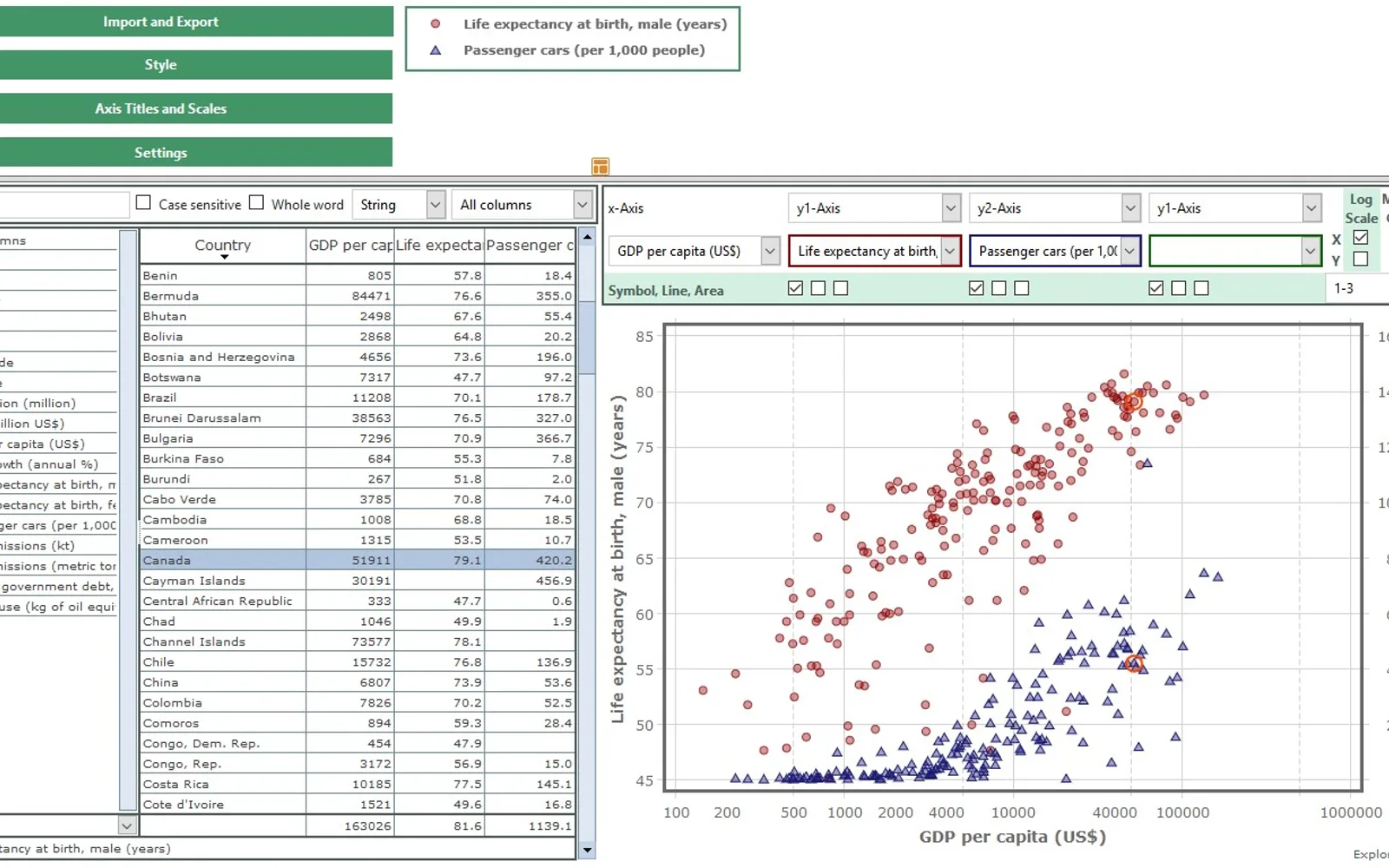Image resolution: width=1389 pixels, height=868 pixels.
Task: Click table scrollbar down arrow
Action: coord(587,851)
